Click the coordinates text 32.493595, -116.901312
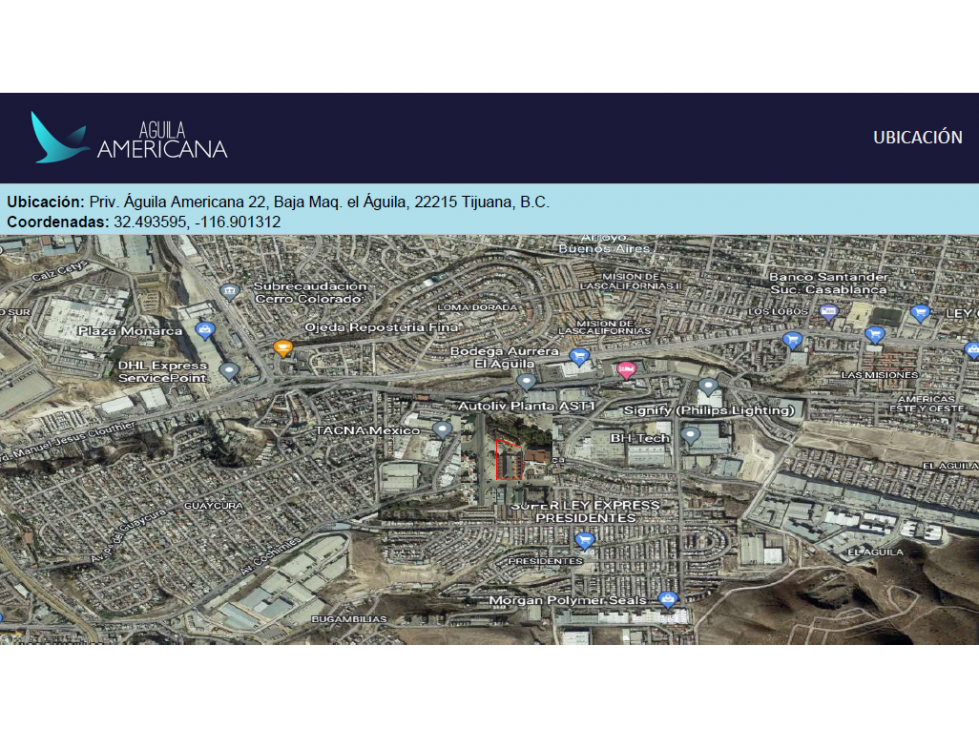The width and height of the screenshot is (979, 734). click(197, 222)
